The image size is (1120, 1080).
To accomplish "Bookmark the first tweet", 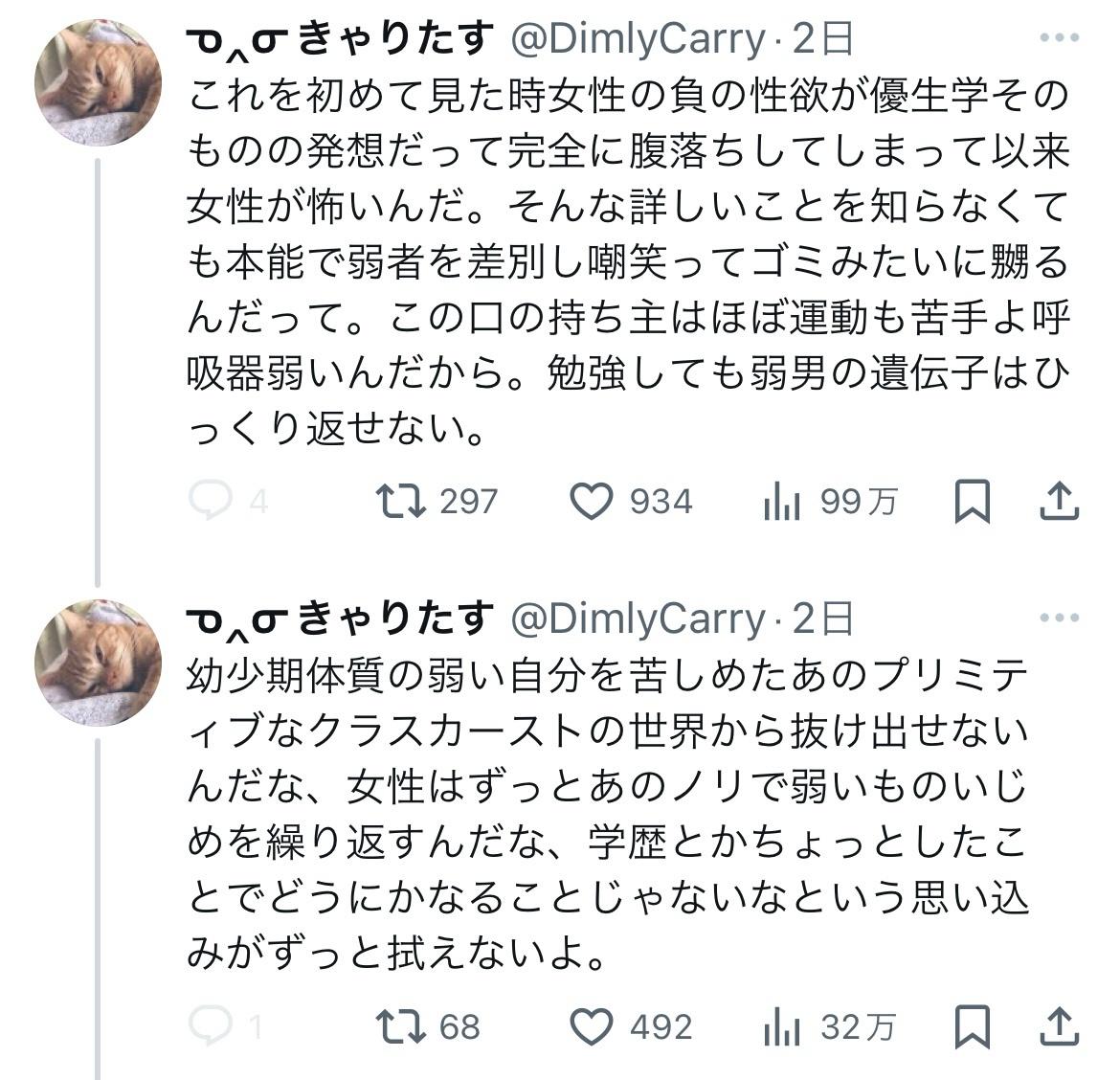I will point(973,501).
